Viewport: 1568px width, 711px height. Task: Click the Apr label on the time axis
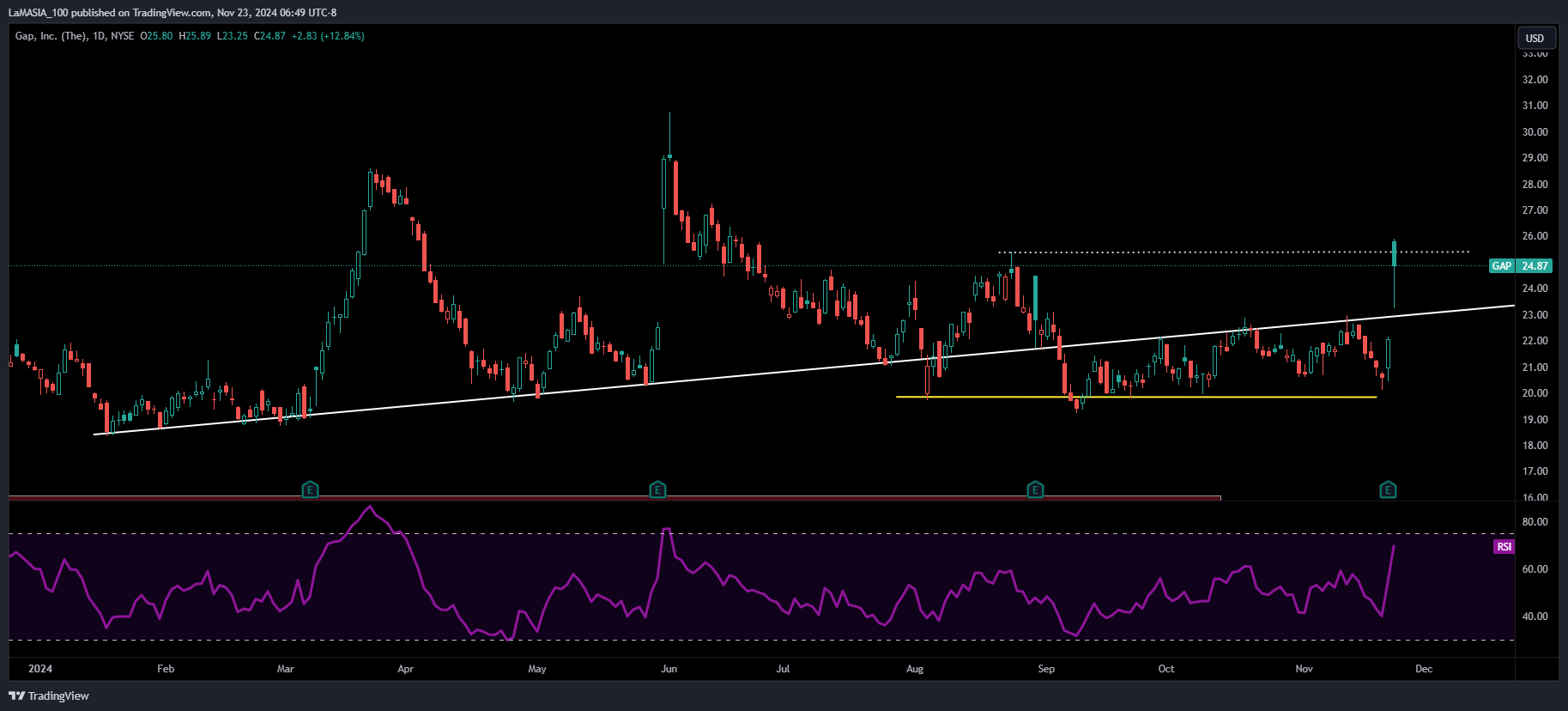(406, 669)
